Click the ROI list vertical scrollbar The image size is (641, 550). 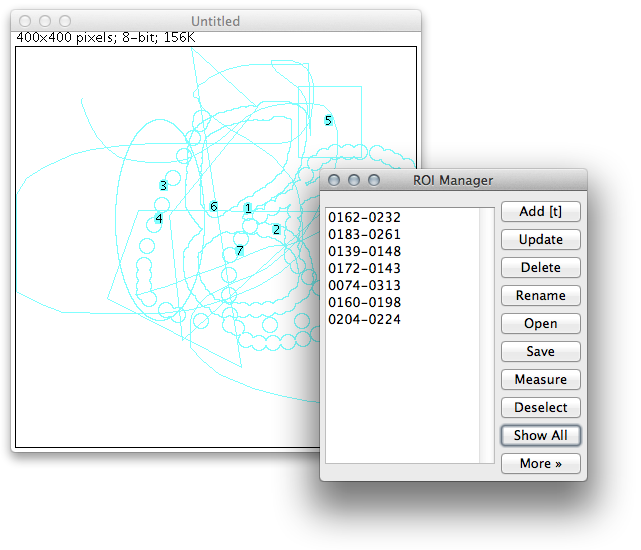(486, 335)
